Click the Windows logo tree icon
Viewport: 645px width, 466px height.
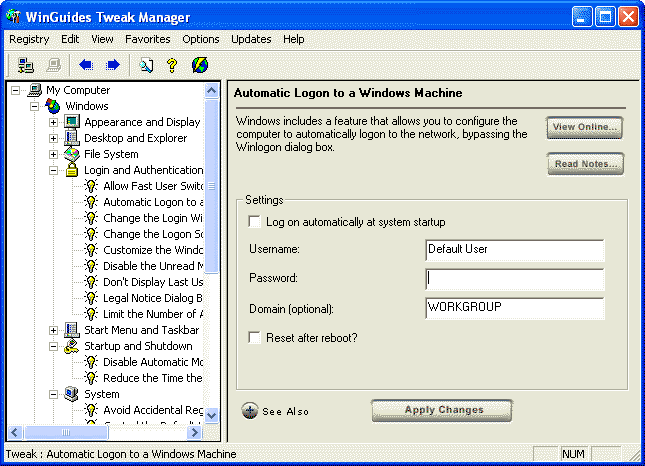[53, 106]
